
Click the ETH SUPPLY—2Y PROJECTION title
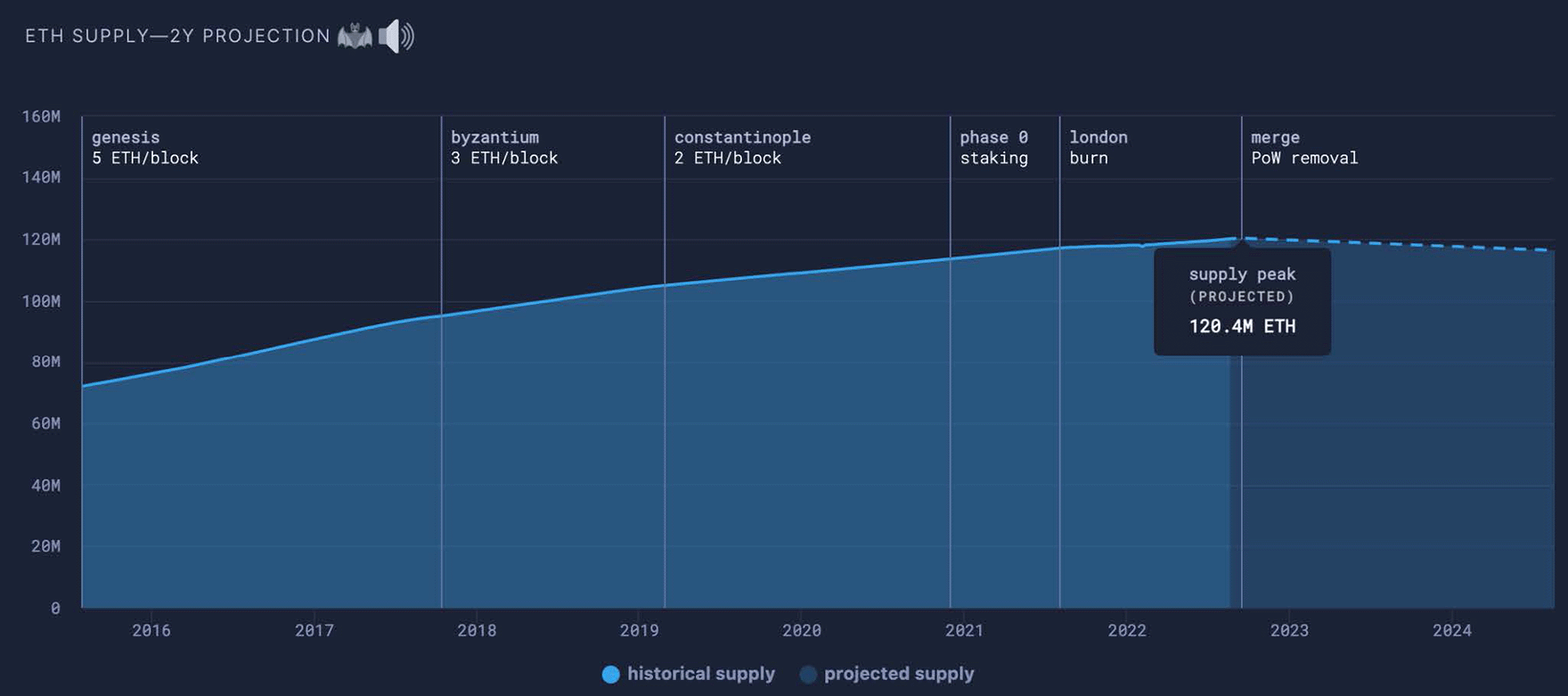coord(177,37)
